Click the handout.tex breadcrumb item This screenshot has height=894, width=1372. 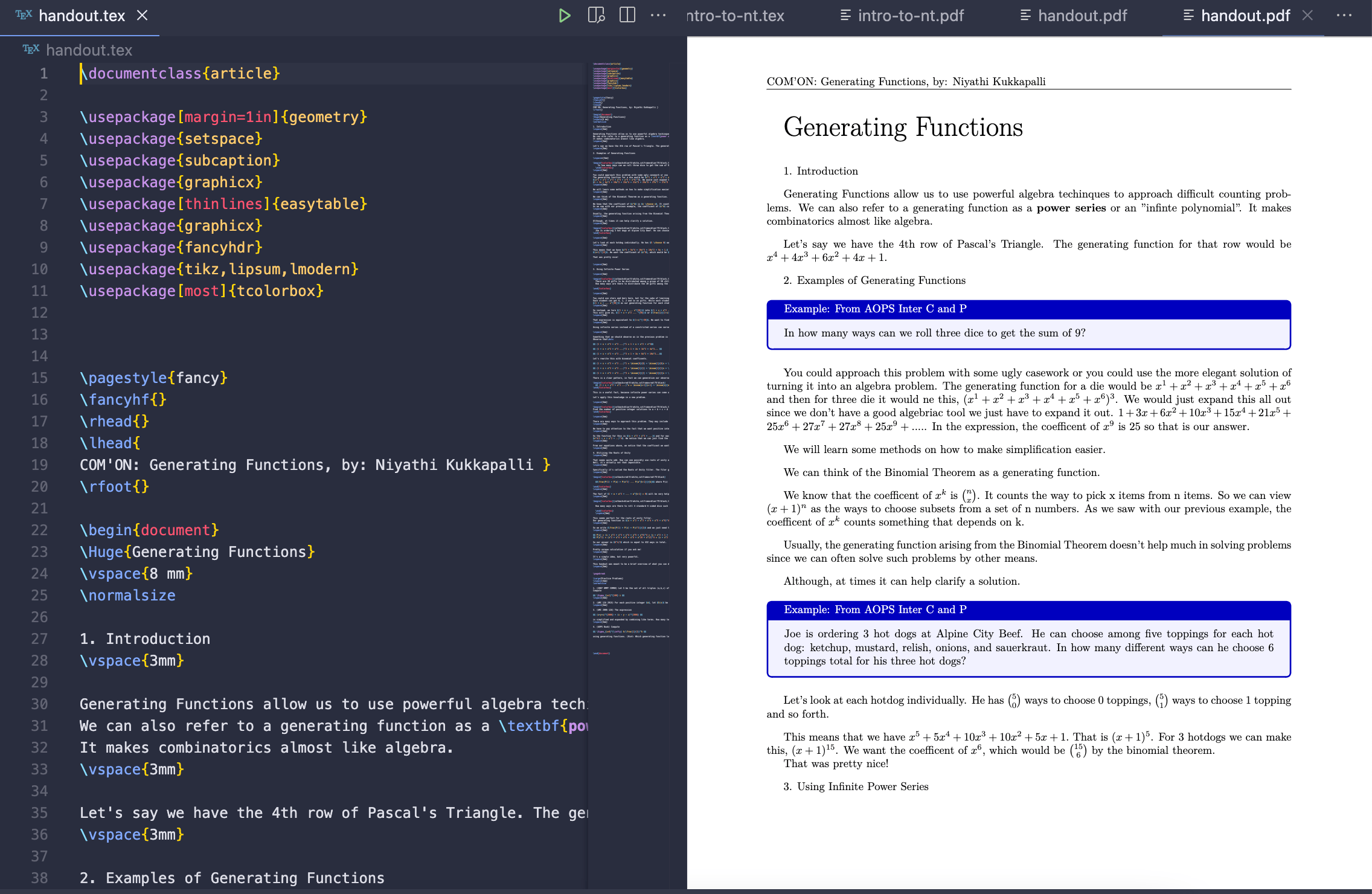[89, 50]
